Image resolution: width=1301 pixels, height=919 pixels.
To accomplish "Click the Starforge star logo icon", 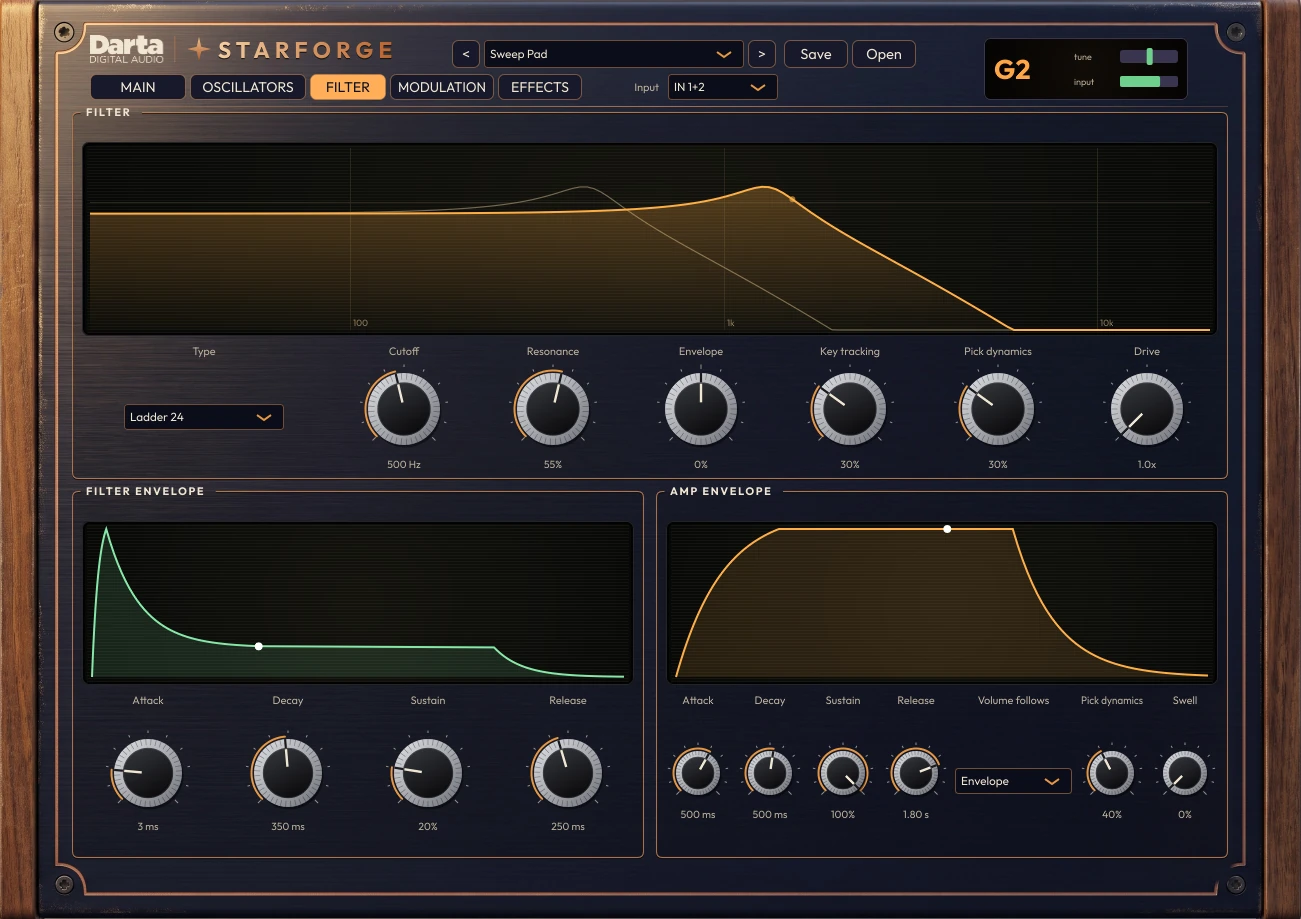I will point(200,49).
